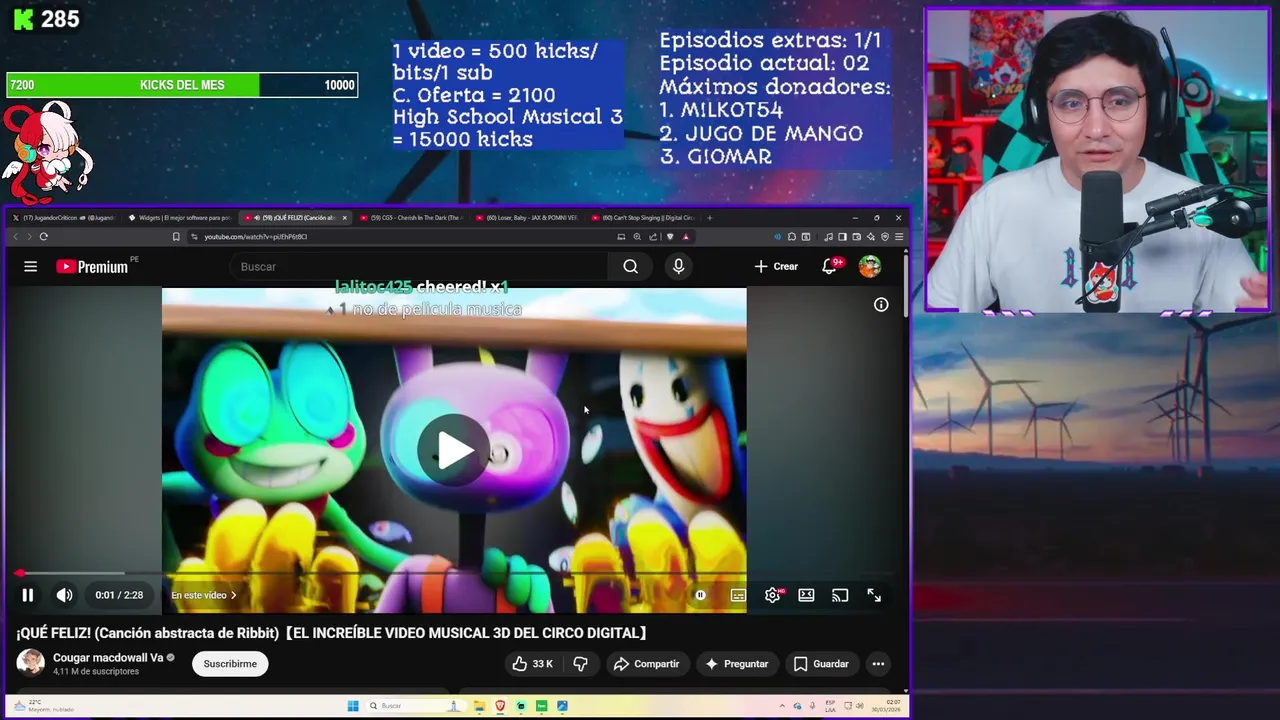
Task: Dislike the video with thumbs down
Action: [580, 664]
